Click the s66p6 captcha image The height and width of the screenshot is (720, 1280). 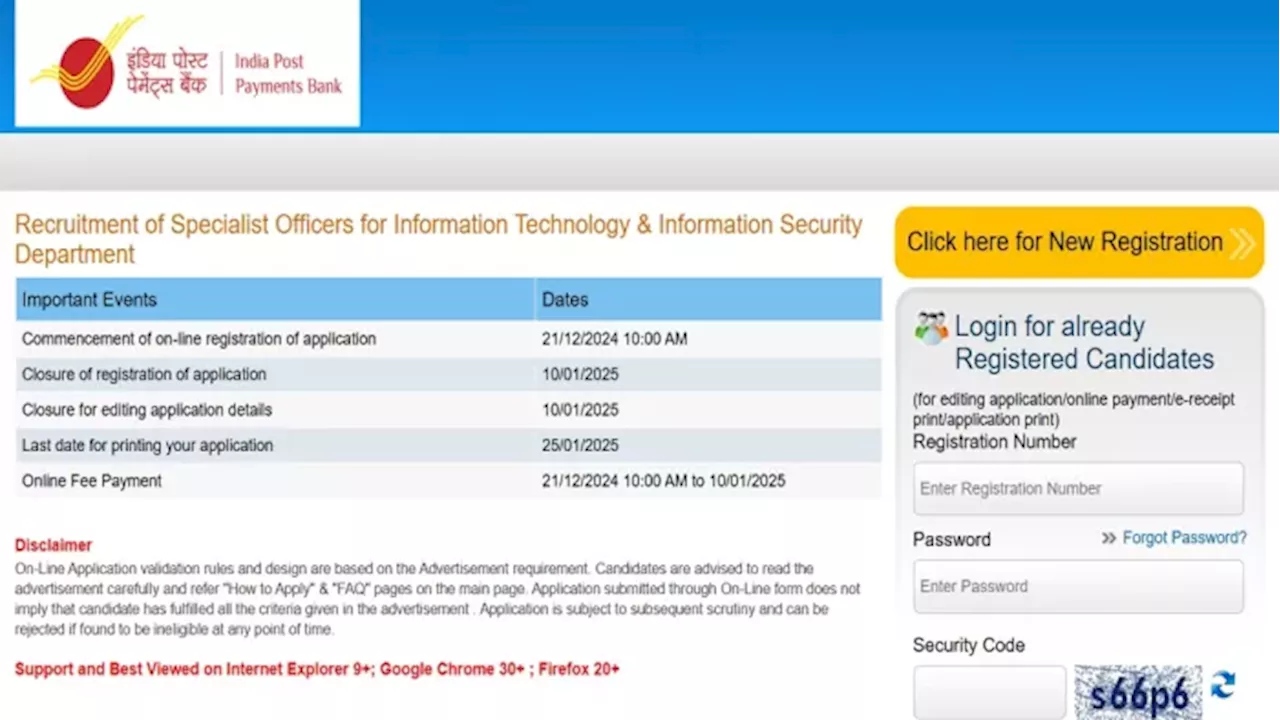pos(1138,693)
